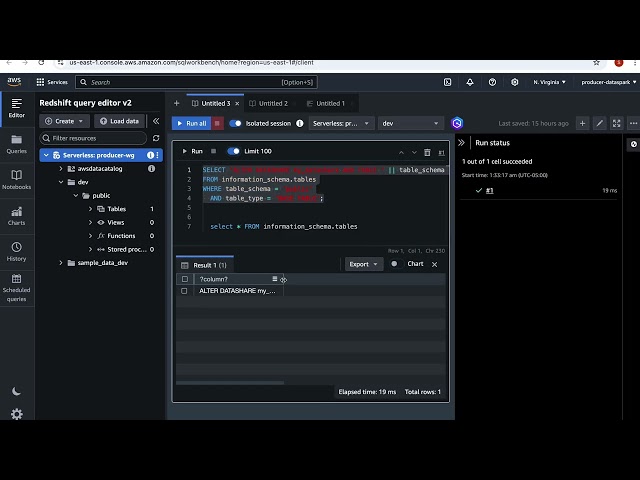Open the AWS Services menu
The width and height of the screenshot is (640, 480).
click(52, 82)
